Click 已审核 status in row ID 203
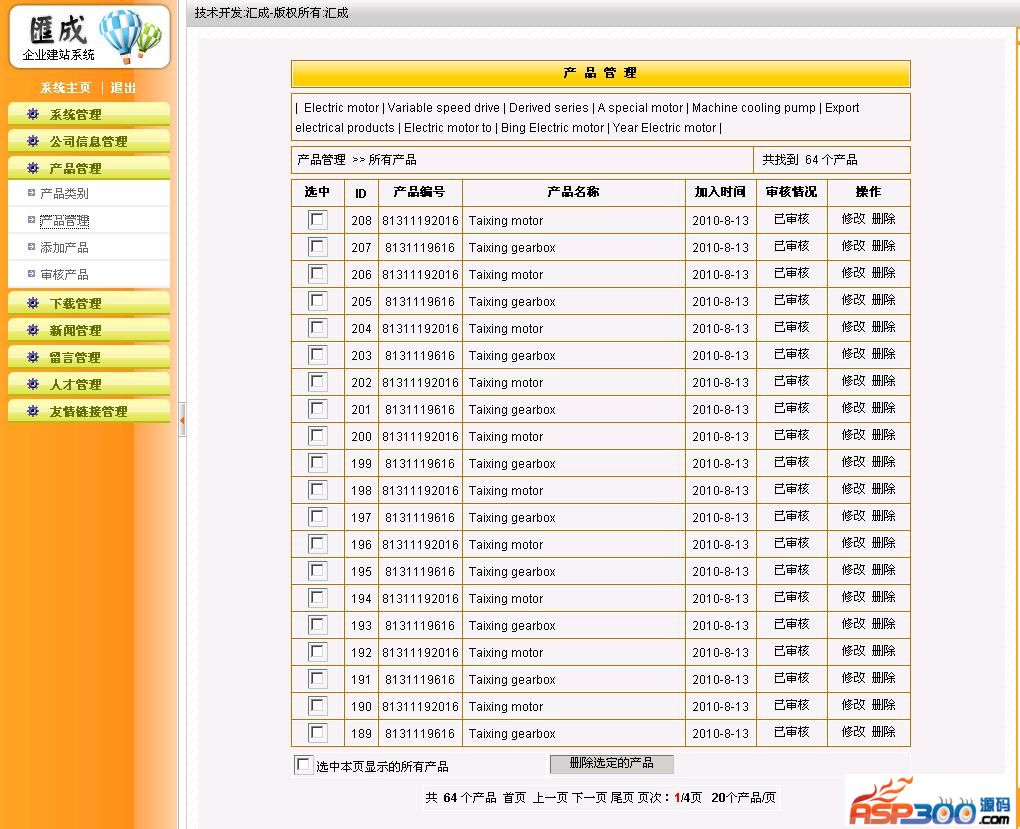Viewport: 1020px width, 829px height. [792, 354]
